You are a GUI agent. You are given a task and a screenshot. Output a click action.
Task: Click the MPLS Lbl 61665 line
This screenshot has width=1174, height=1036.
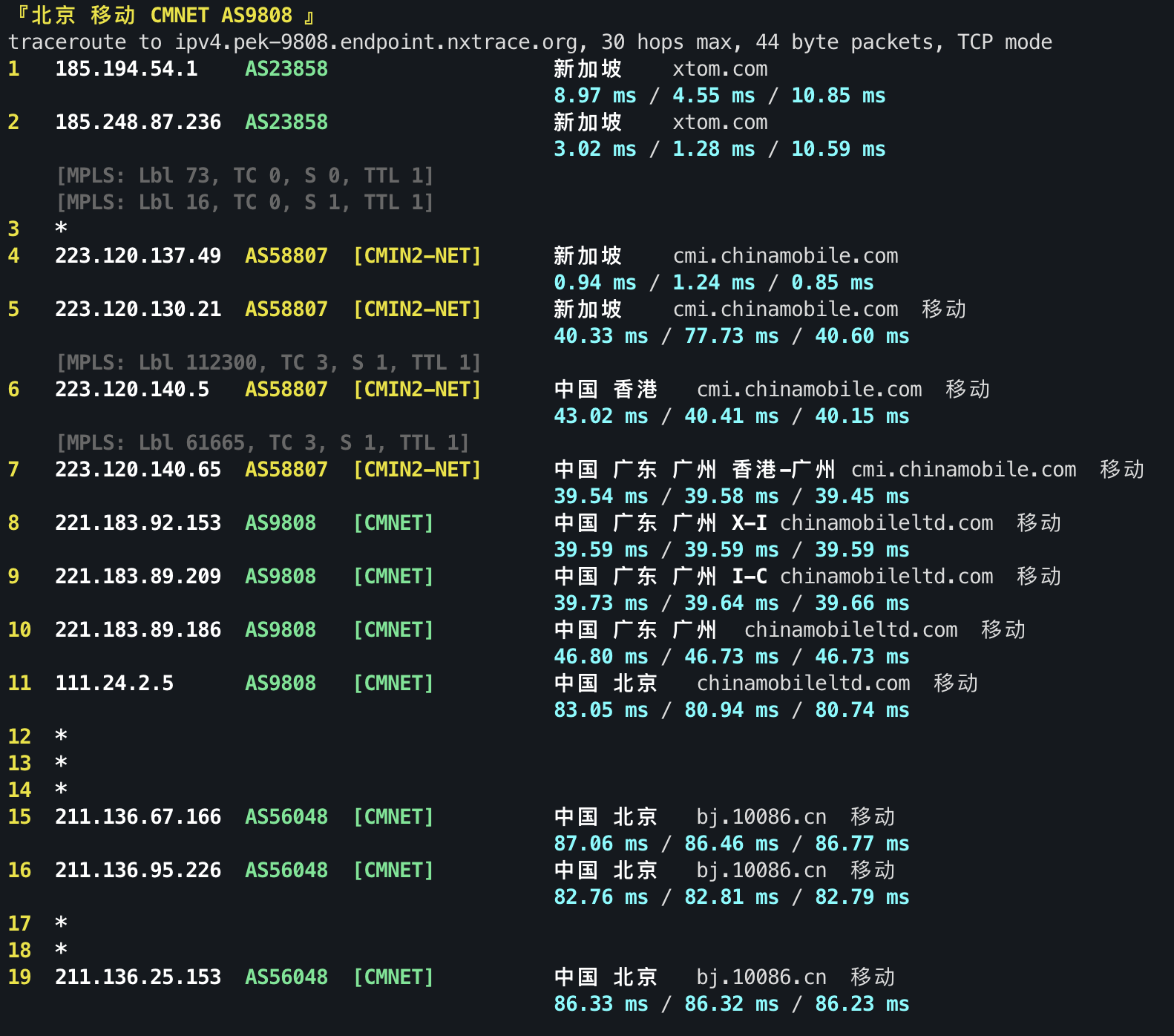click(x=263, y=443)
